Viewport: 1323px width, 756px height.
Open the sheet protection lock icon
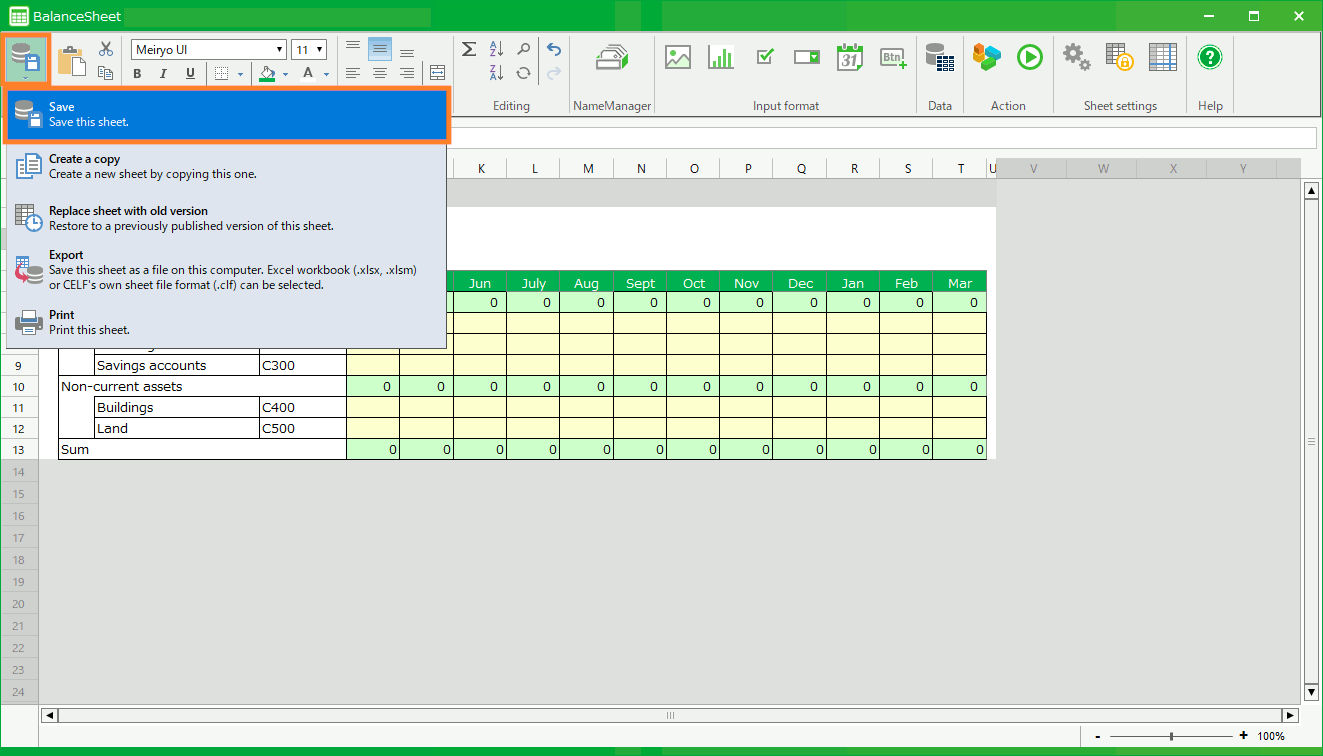pyautogui.click(x=1119, y=58)
